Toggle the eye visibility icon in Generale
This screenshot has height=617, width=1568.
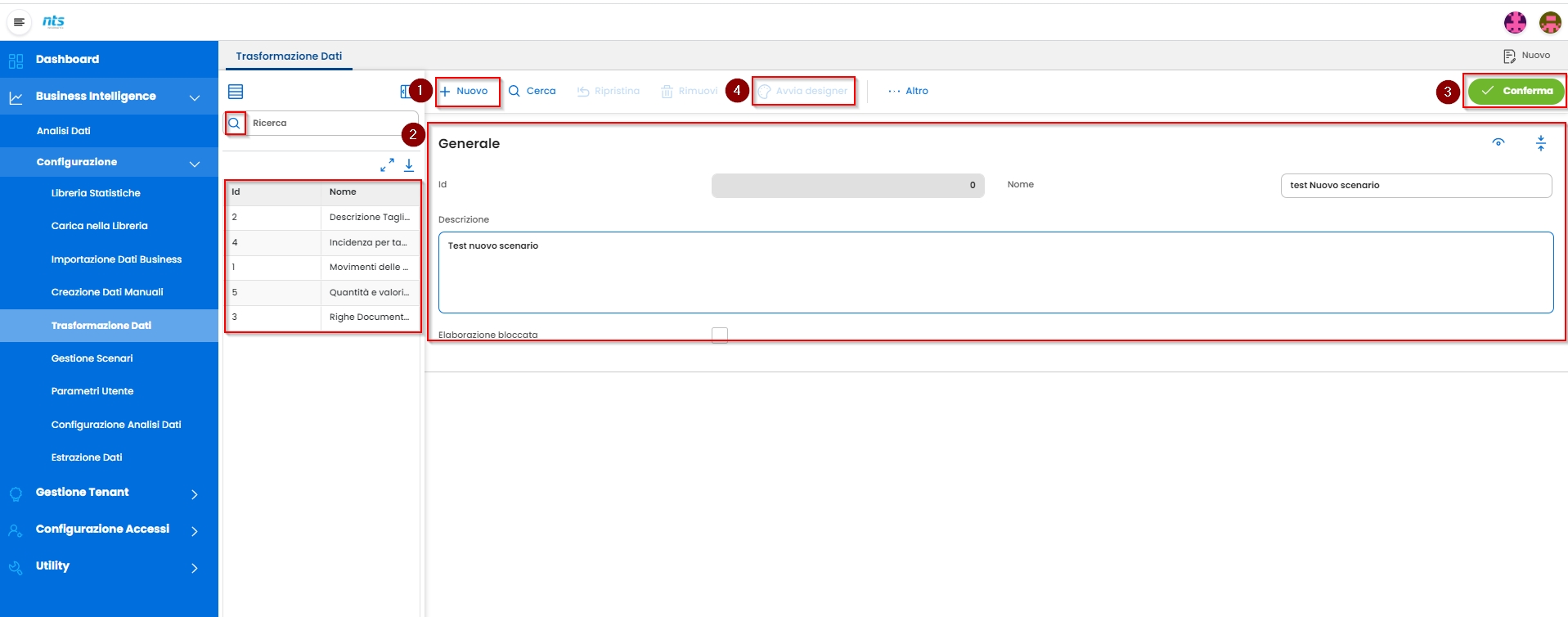pos(1498,142)
